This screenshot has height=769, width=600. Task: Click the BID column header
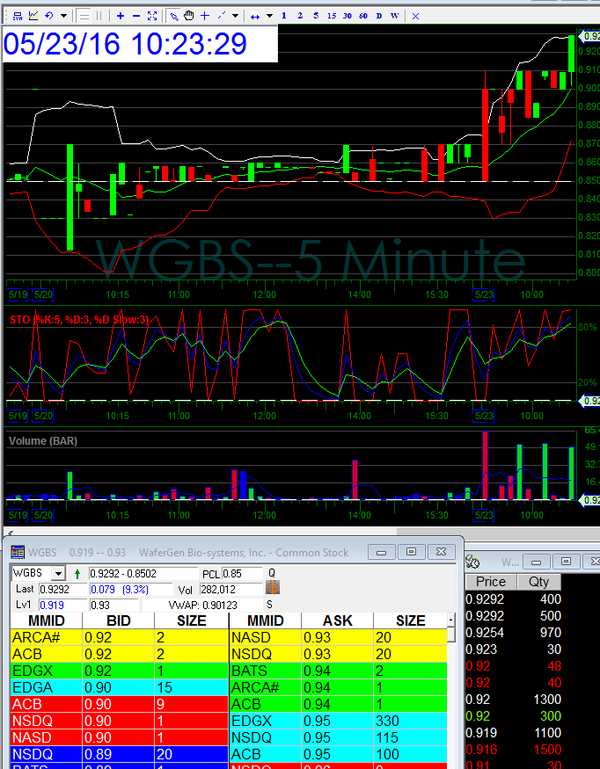coord(118,621)
